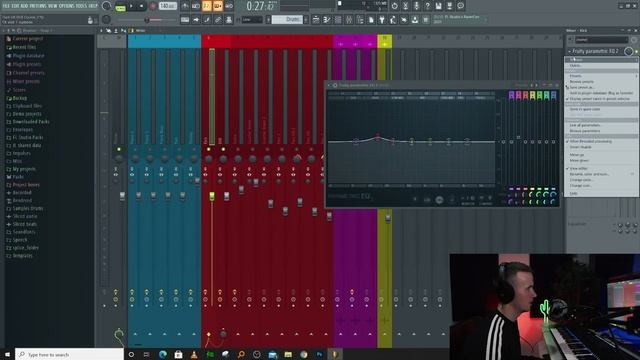Toggle the second highlighted orange recording option button
This screenshot has height=360, width=640.
tap(218, 6)
